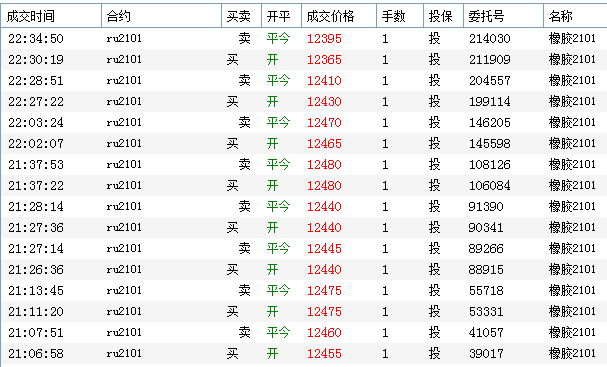Select order number 211909
Image resolution: width=607 pixels, height=367 pixels.
[x=490, y=60]
